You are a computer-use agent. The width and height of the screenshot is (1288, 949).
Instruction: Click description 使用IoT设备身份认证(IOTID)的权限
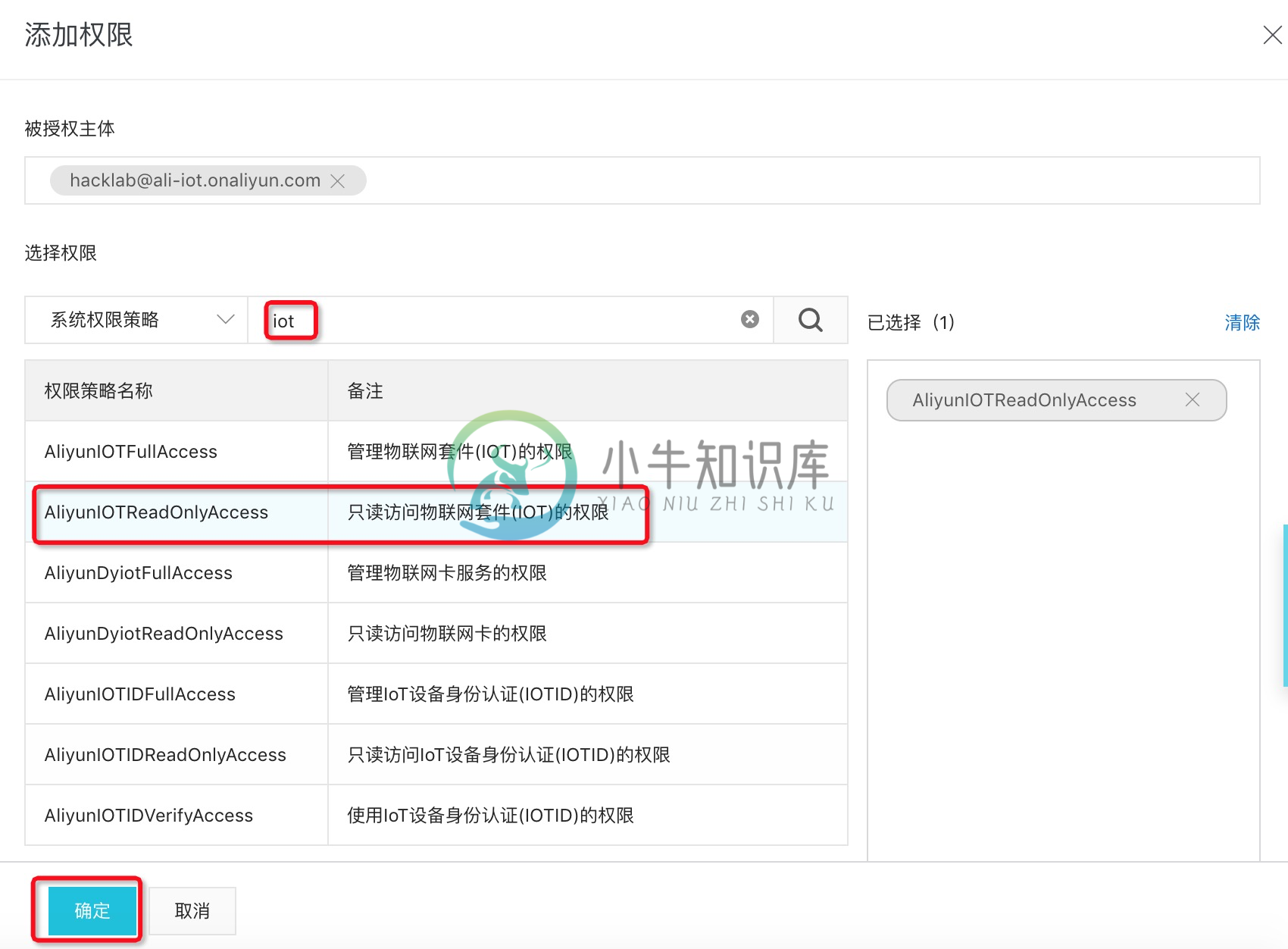click(x=490, y=816)
